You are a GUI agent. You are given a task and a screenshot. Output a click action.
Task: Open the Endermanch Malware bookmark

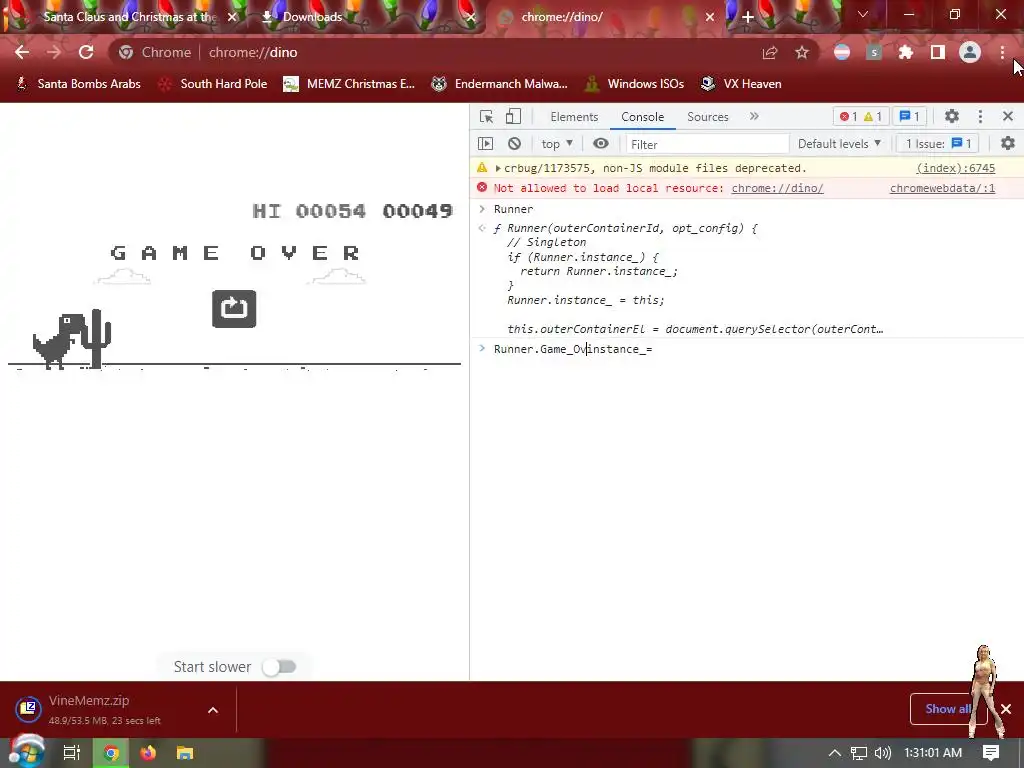[x=500, y=84]
